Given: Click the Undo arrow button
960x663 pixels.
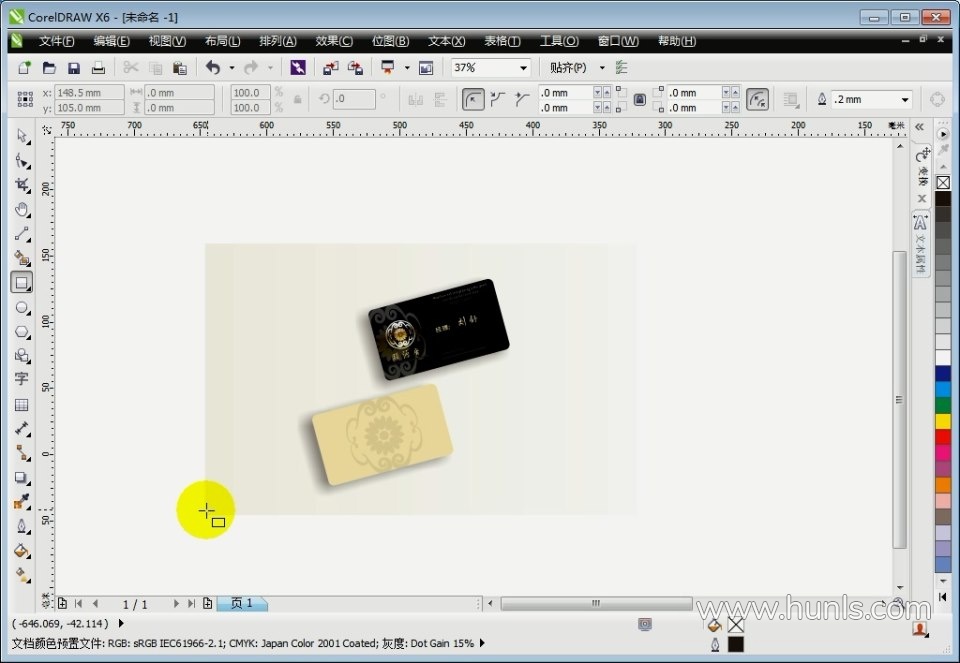Looking at the screenshot, I should (x=212, y=68).
